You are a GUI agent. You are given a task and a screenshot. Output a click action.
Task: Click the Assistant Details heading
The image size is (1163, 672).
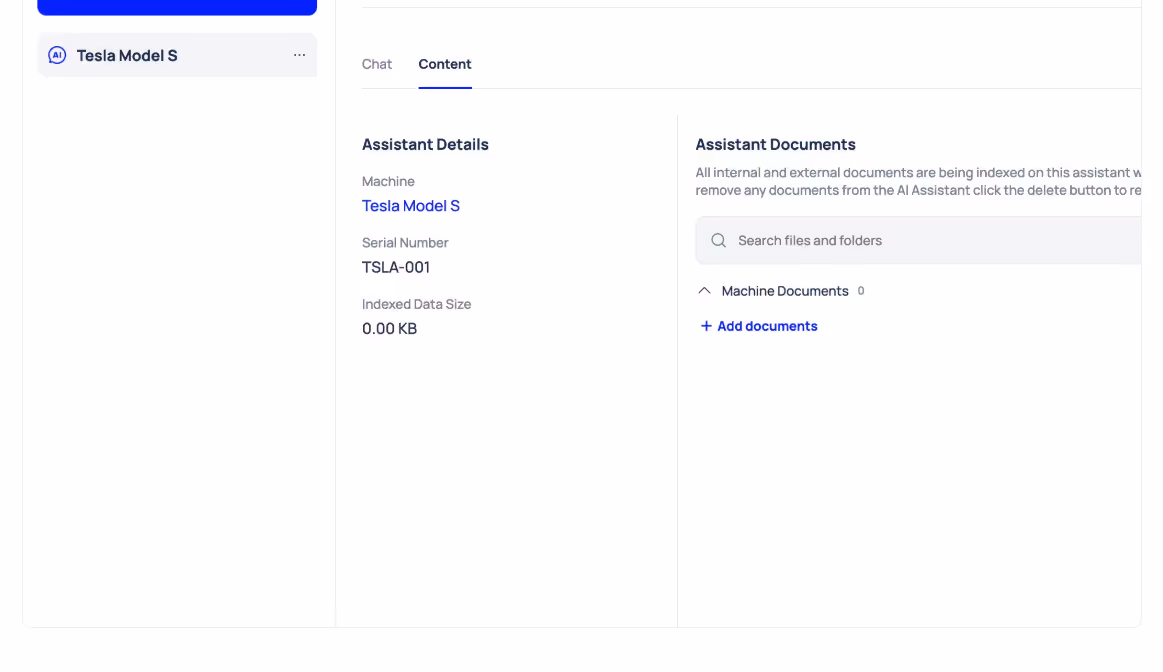click(x=425, y=145)
